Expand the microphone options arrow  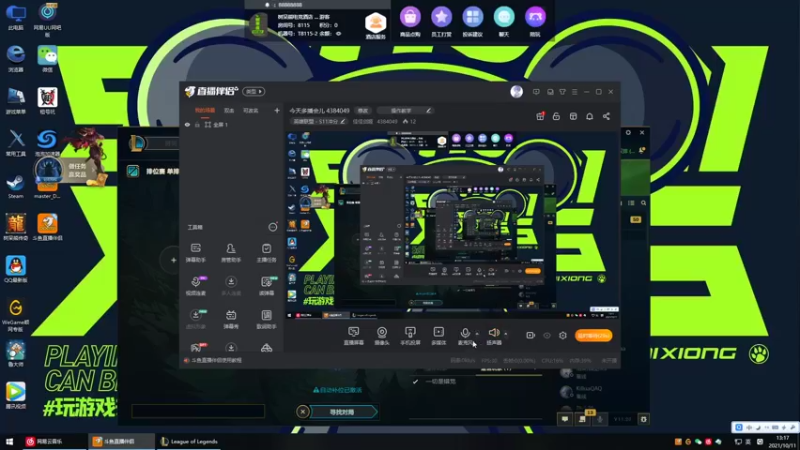click(477, 333)
